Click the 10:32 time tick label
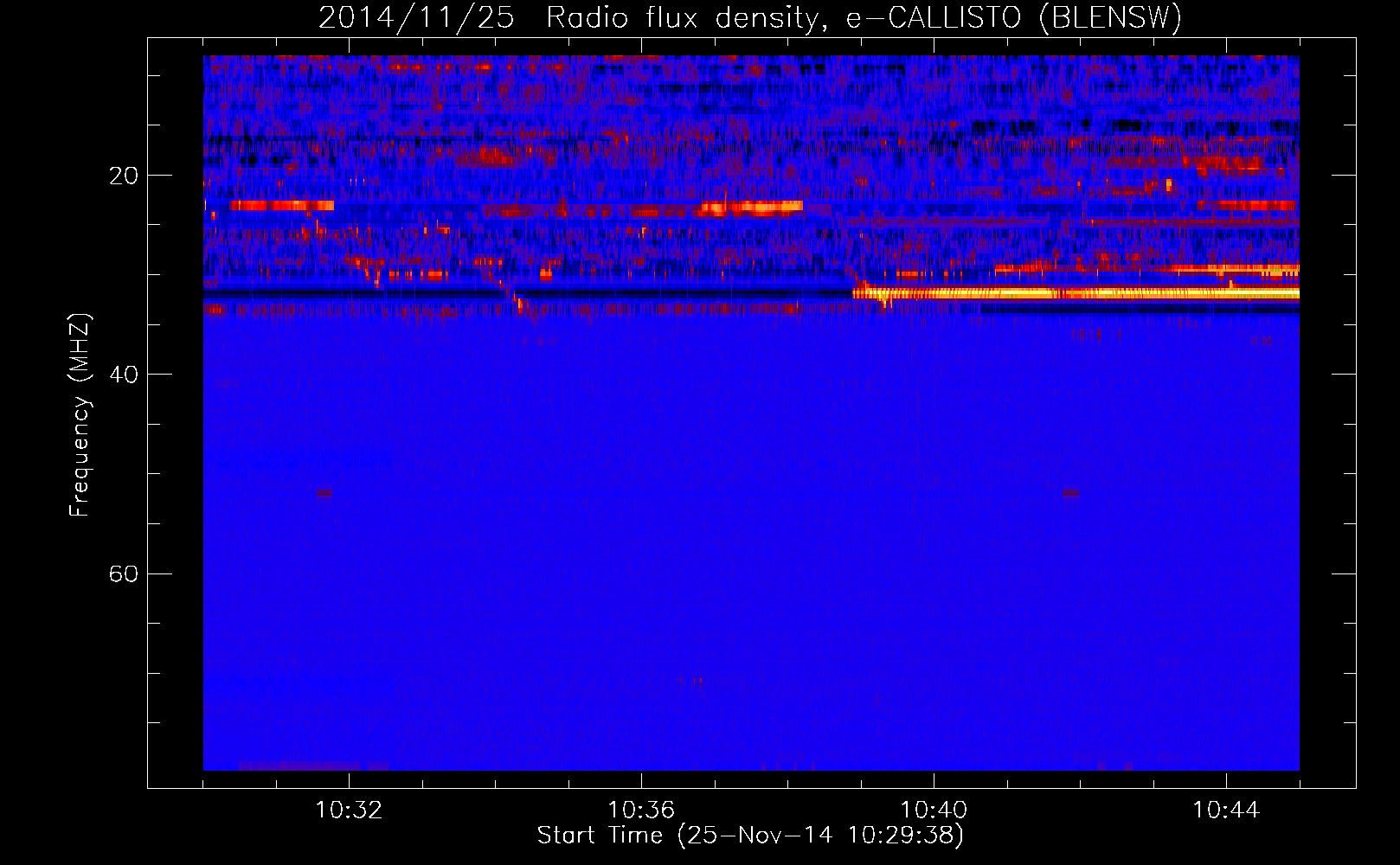The height and width of the screenshot is (865, 1400). [349, 811]
